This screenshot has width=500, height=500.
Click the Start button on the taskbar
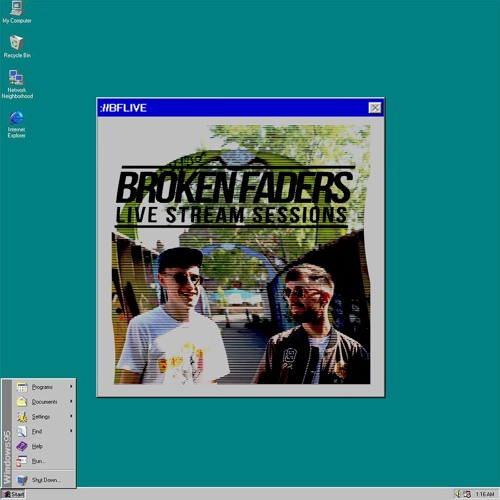[13, 494]
